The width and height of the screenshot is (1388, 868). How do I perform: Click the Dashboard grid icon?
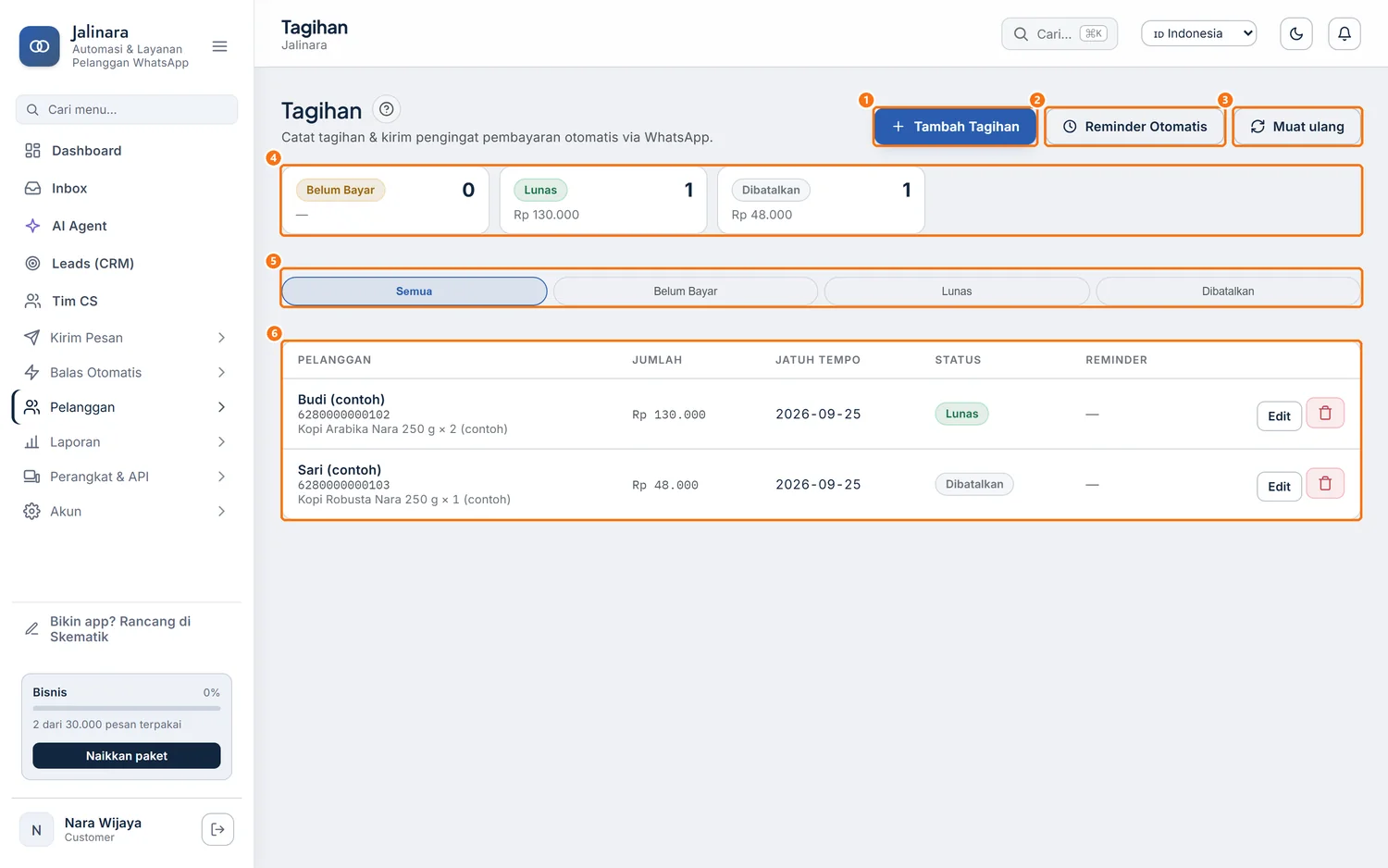pyautogui.click(x=32, y=151)
